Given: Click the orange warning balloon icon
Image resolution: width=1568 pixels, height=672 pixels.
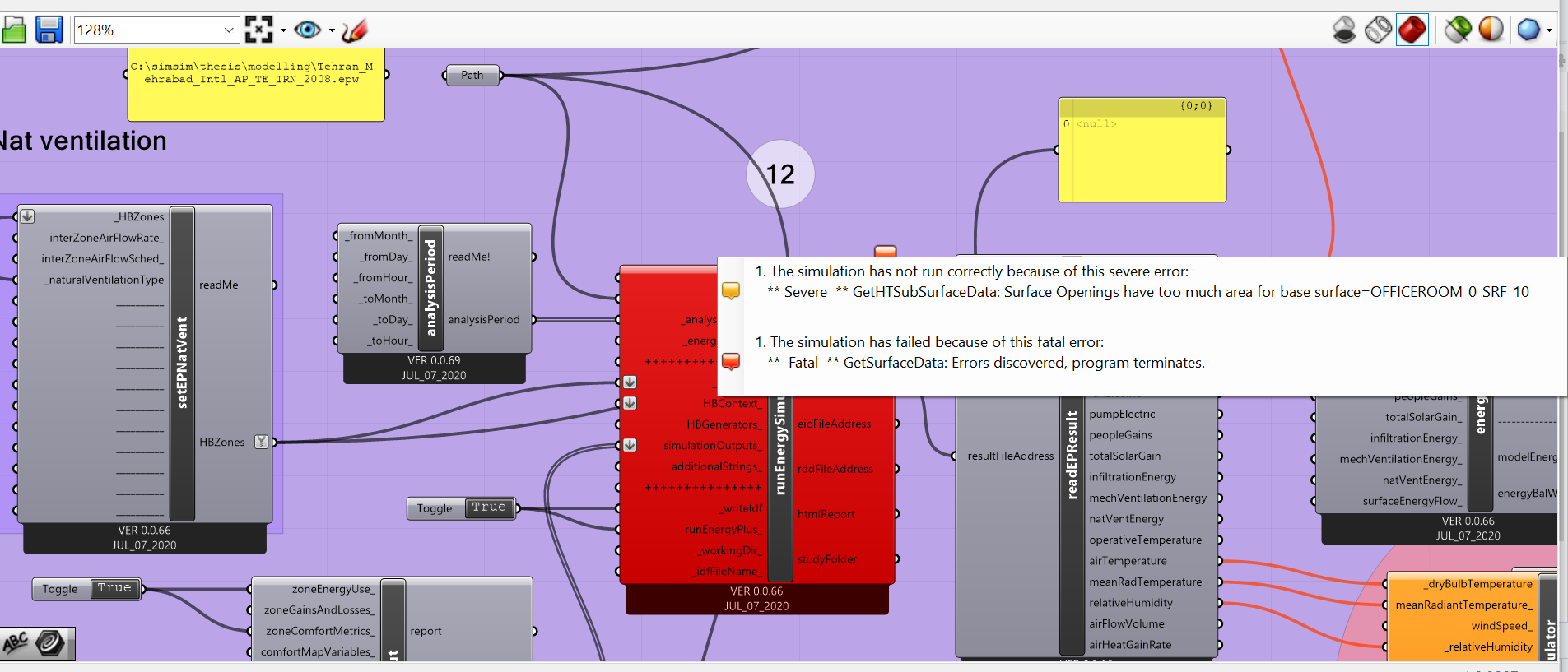Looking at the screenshot, I should point(731,290).
